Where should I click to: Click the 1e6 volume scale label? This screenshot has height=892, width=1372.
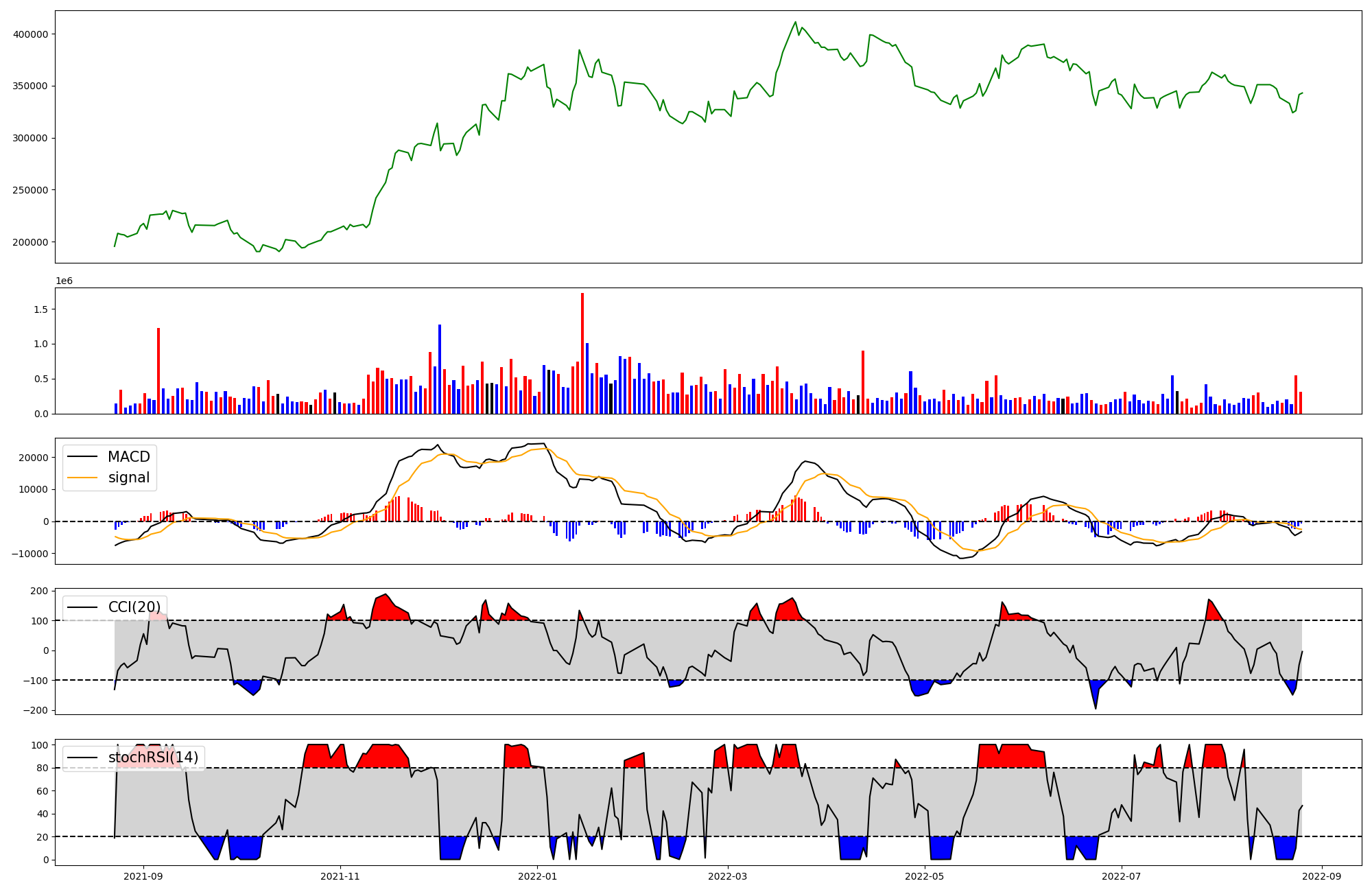(x=64, y=281)
